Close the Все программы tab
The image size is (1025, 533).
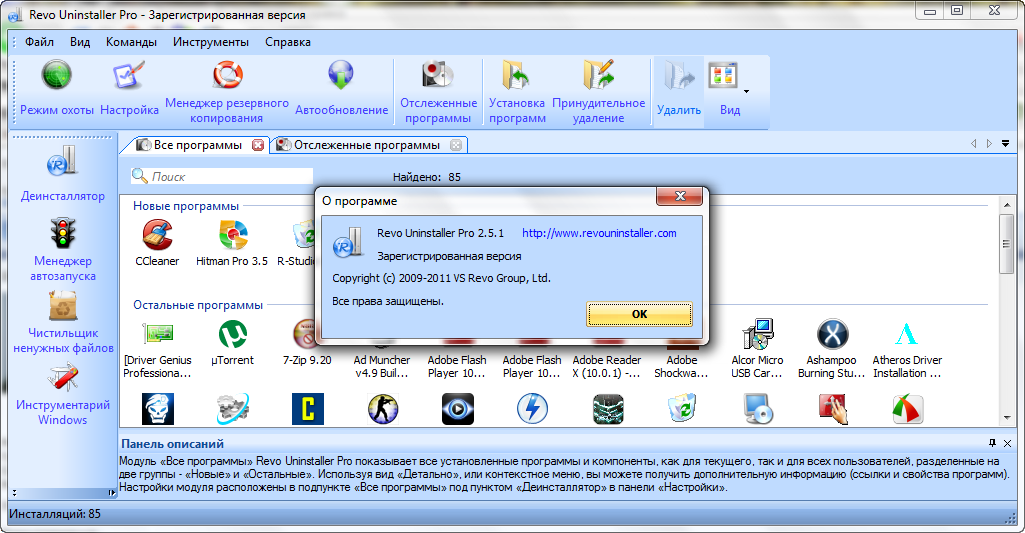258,145
